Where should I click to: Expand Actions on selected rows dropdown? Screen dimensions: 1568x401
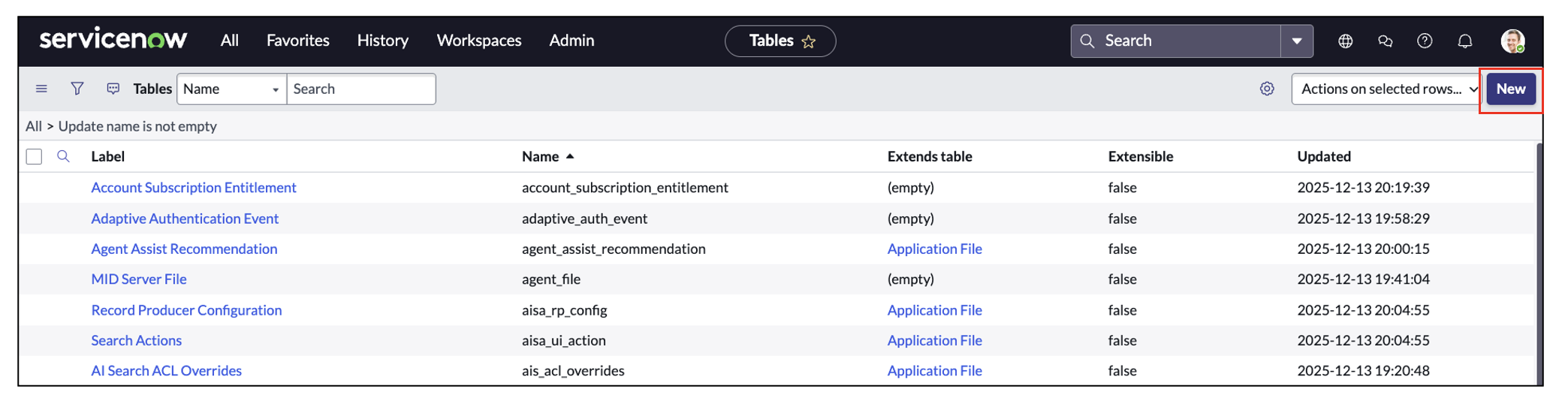coord(1386,89)
